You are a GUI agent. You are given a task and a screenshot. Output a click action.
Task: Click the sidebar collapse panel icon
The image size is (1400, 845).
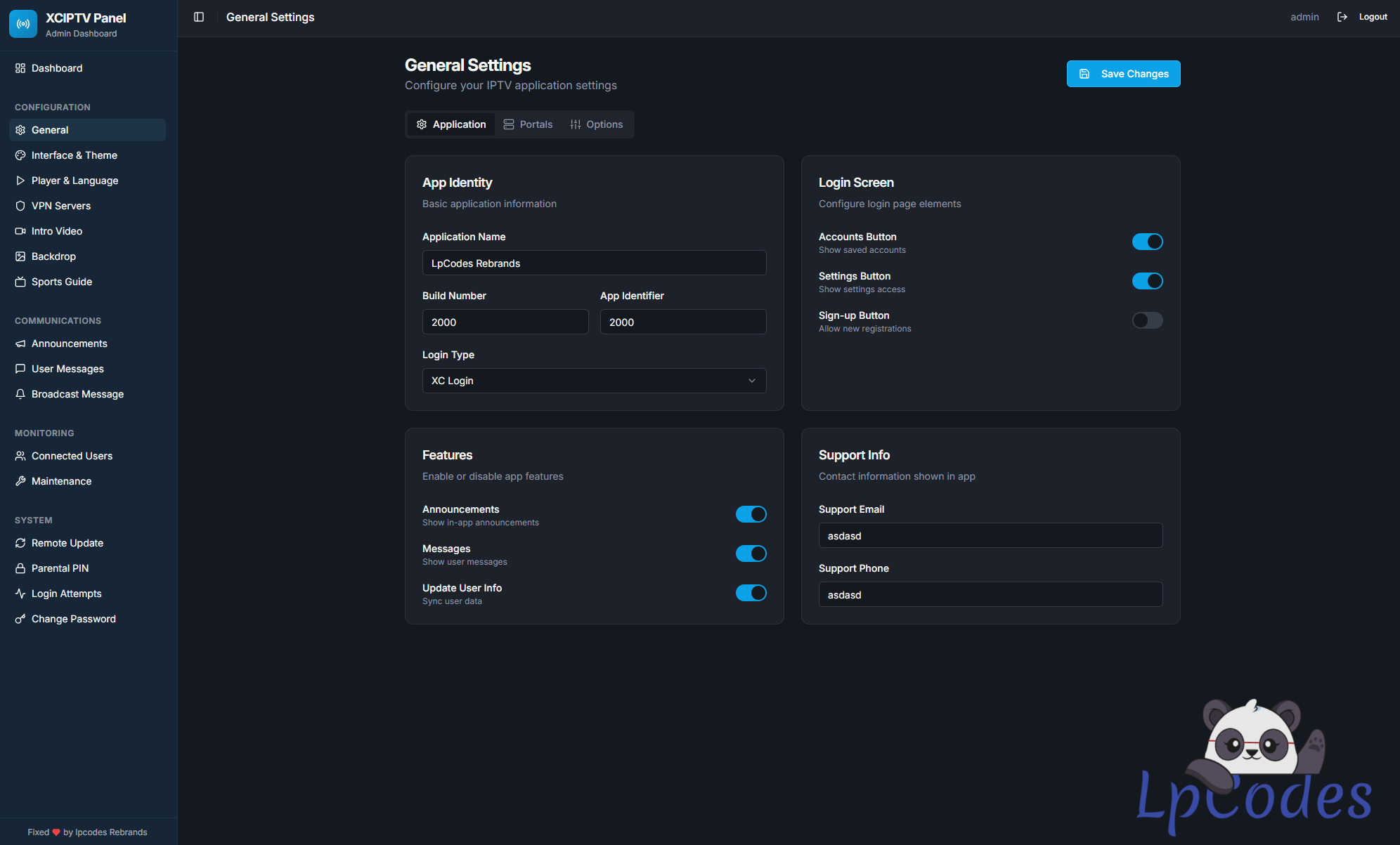pyautogui.click(x=199, y=17)
